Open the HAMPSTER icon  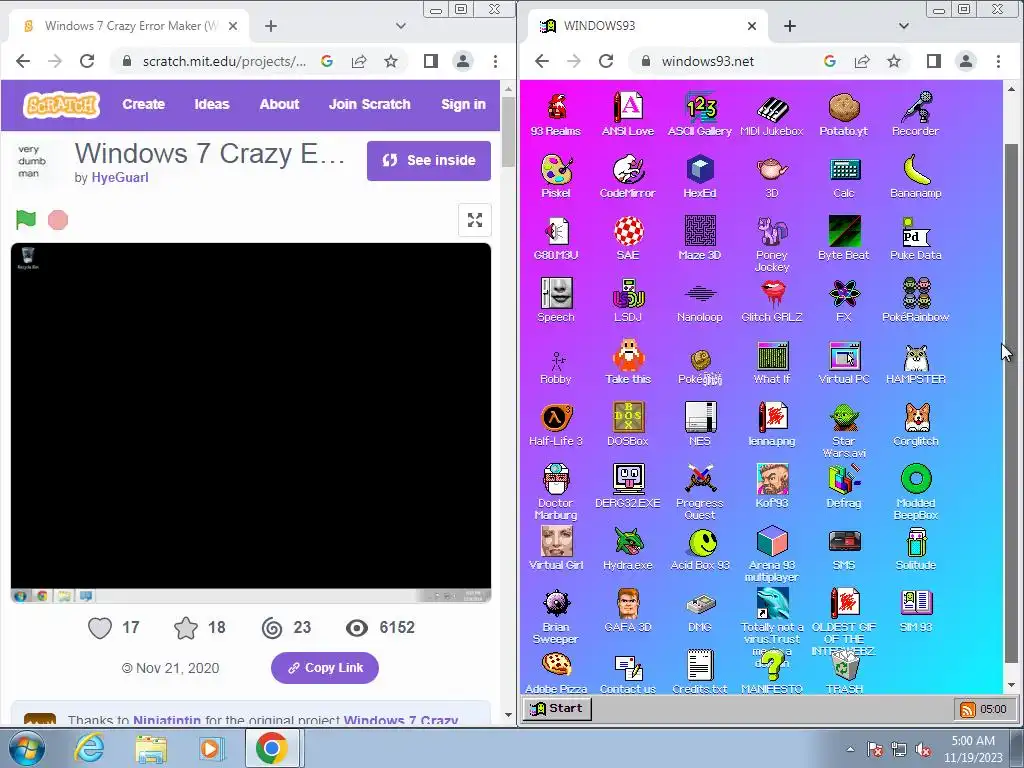916,362
